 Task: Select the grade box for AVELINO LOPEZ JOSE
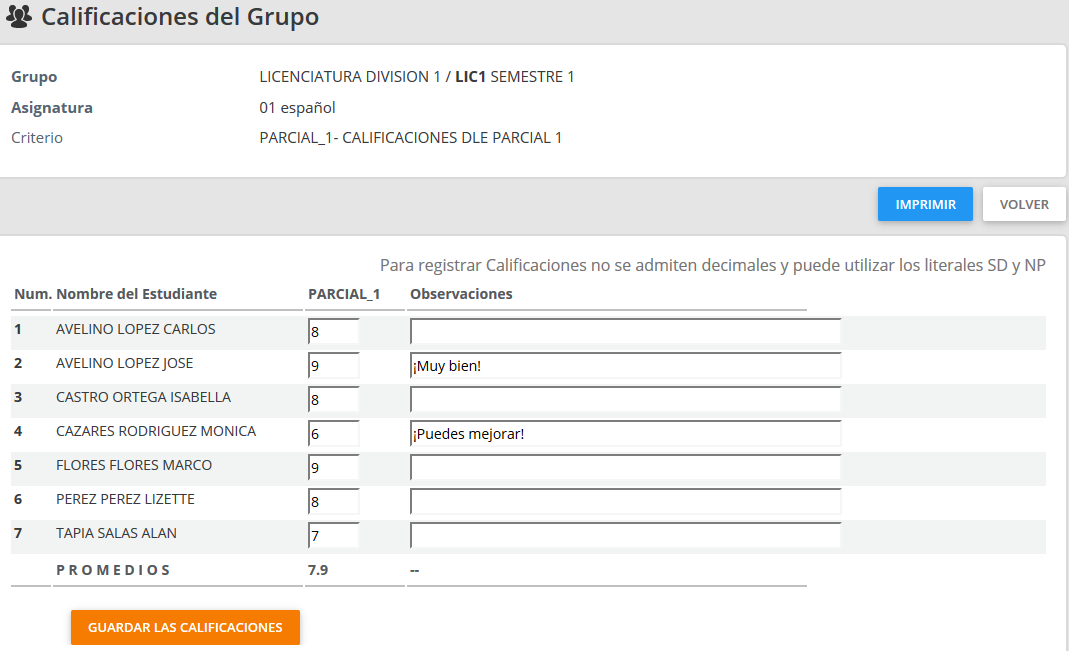coord(334,366)
